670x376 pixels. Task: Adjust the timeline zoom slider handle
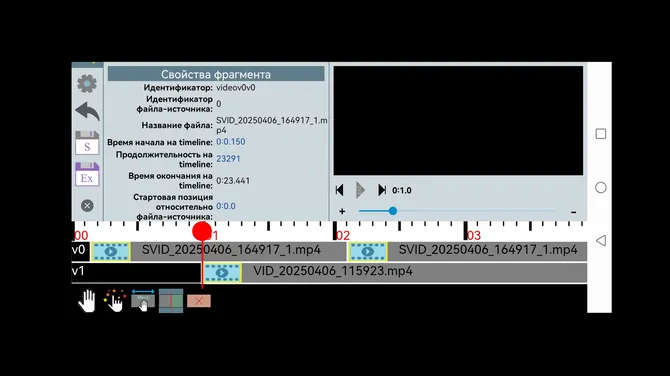coord(393,211)
